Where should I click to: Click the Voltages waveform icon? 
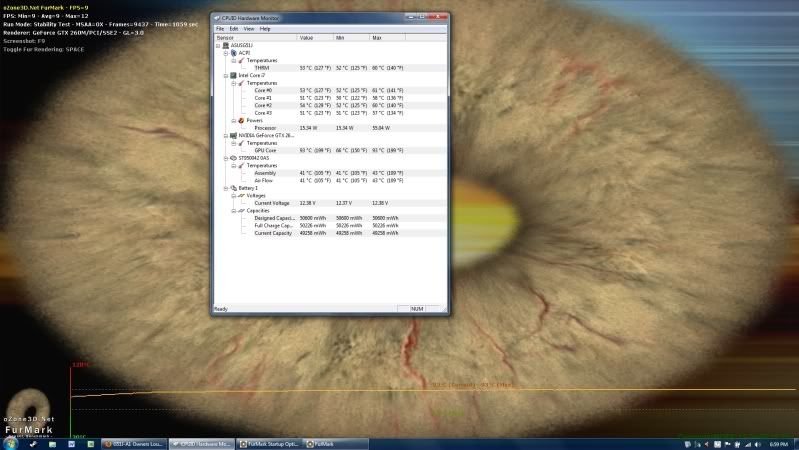coord(242,196)
